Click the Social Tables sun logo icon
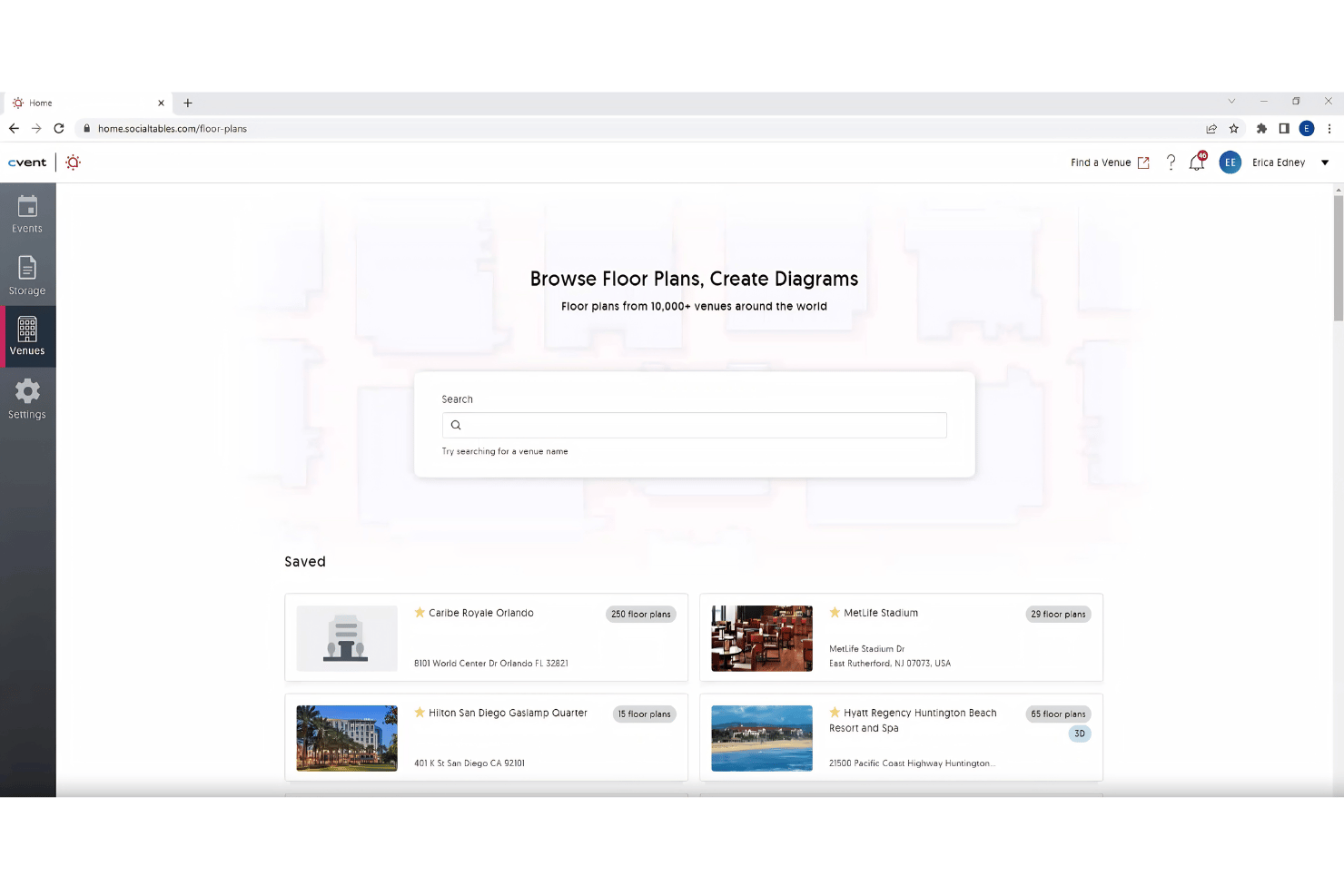 pyautogui.click(x=73, y=162)
